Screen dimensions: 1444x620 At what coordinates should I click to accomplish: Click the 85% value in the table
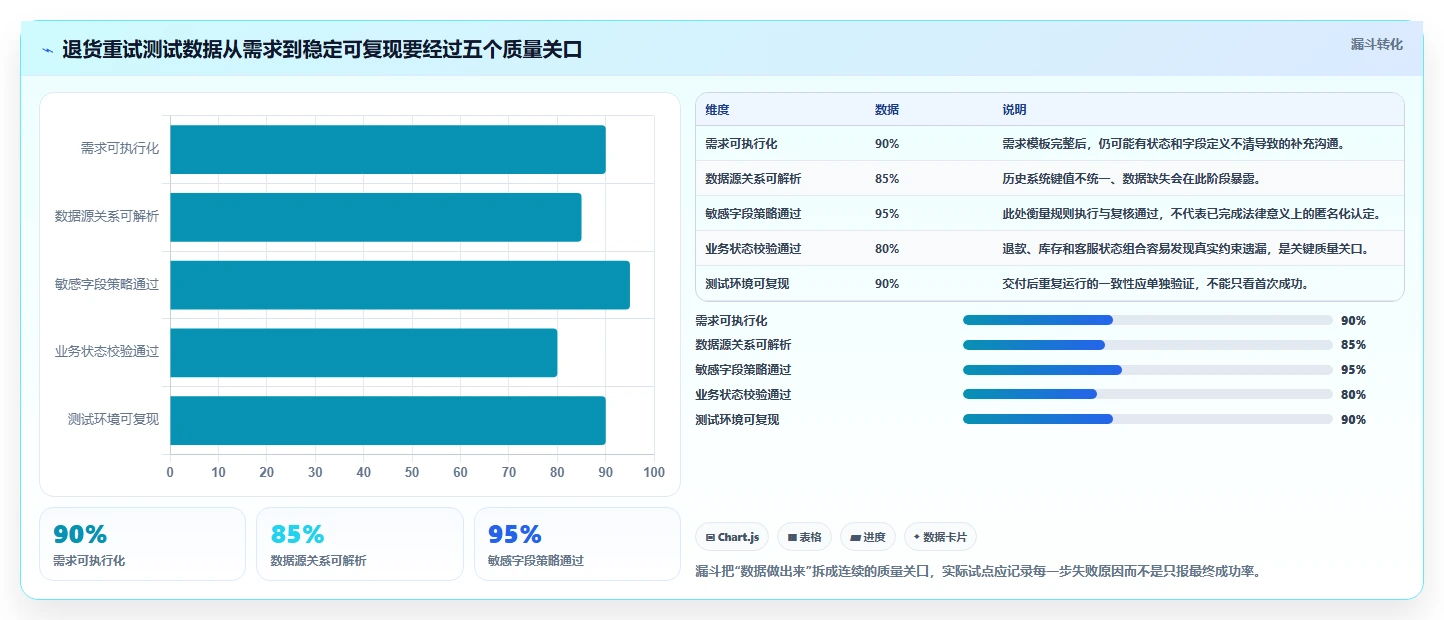point(887,179)
